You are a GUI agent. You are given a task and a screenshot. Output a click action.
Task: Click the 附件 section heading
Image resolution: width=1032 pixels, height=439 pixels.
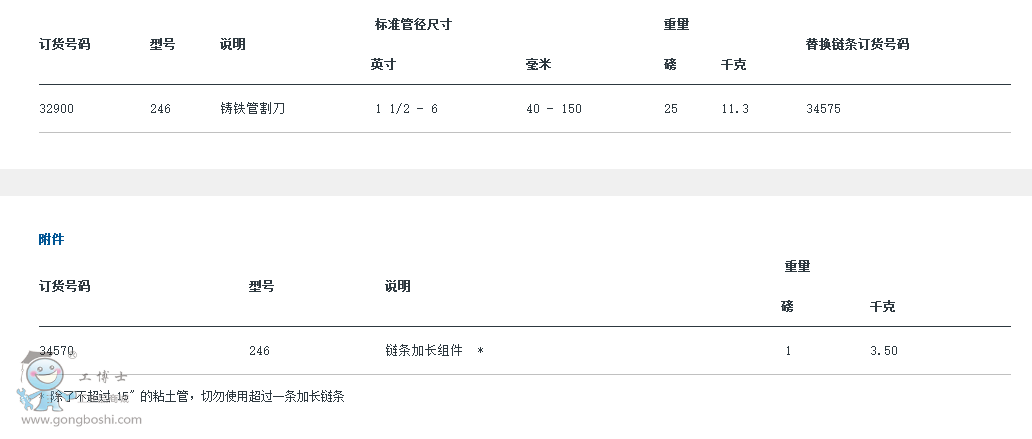click(51, 240)
